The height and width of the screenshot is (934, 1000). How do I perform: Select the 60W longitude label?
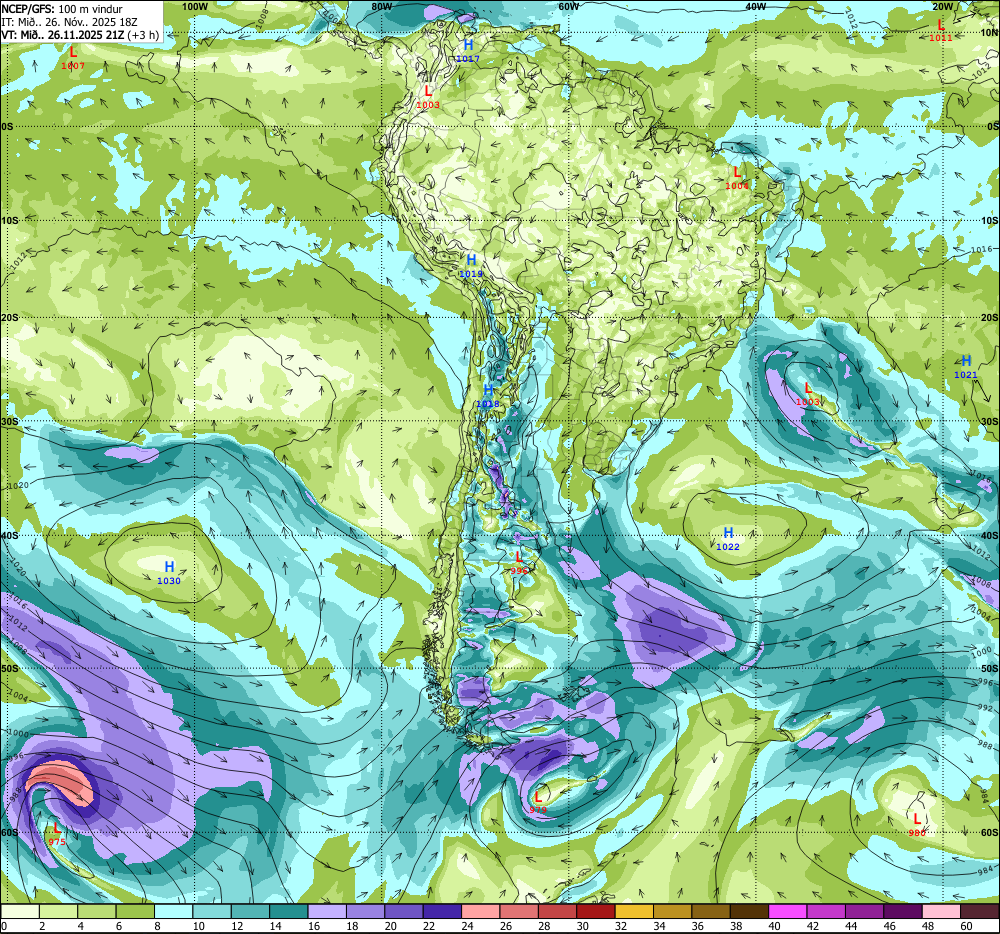coord(568,6)
